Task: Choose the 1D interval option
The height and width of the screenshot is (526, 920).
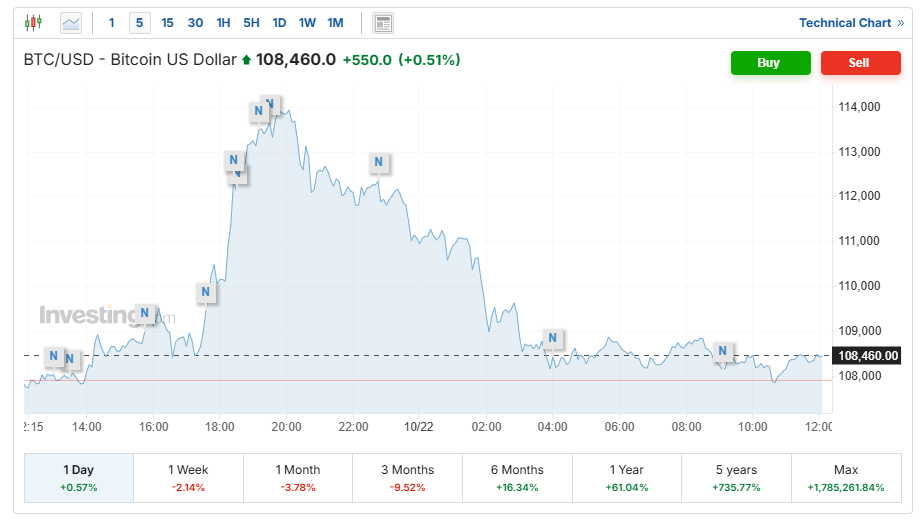Action: pos(279,22)
